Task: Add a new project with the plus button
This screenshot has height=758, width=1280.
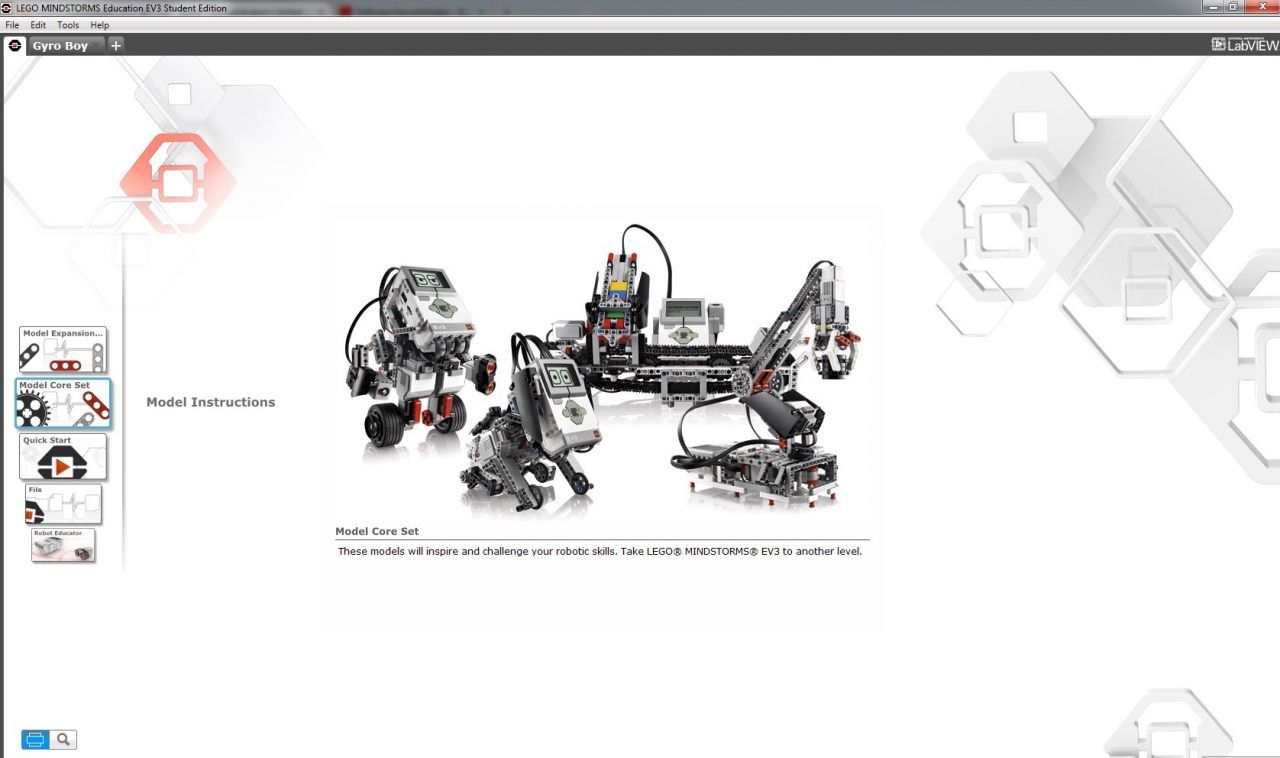Action: pyautogui.click(x=116, y=45)
